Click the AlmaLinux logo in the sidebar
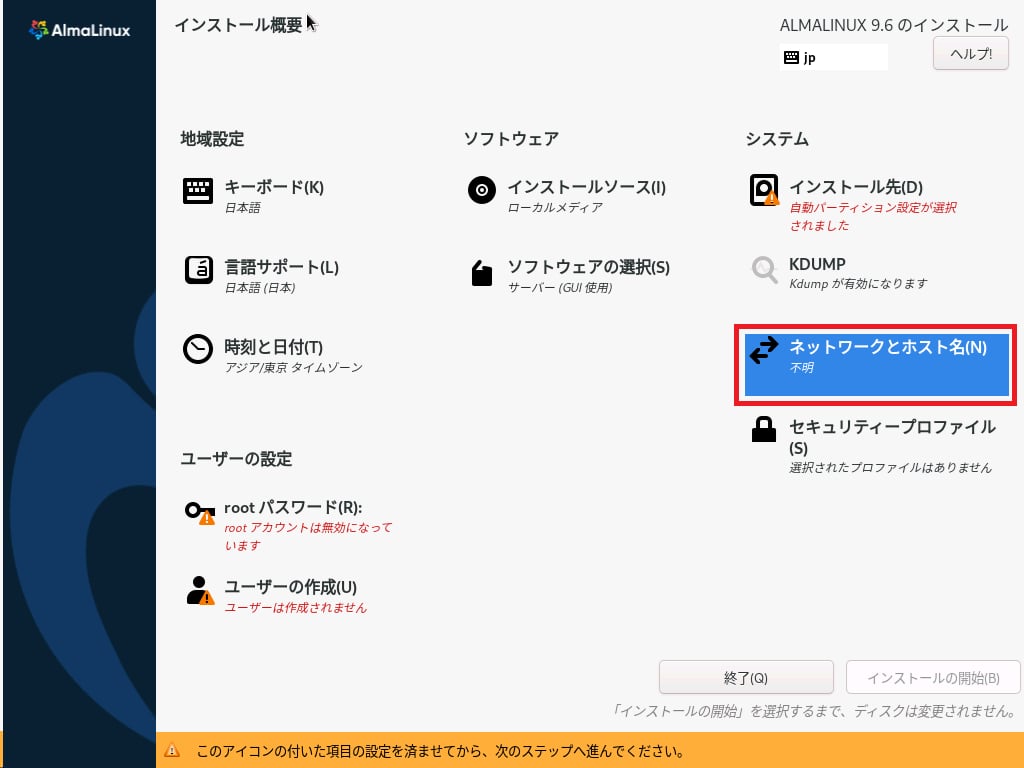 click(x=80, y=30)
